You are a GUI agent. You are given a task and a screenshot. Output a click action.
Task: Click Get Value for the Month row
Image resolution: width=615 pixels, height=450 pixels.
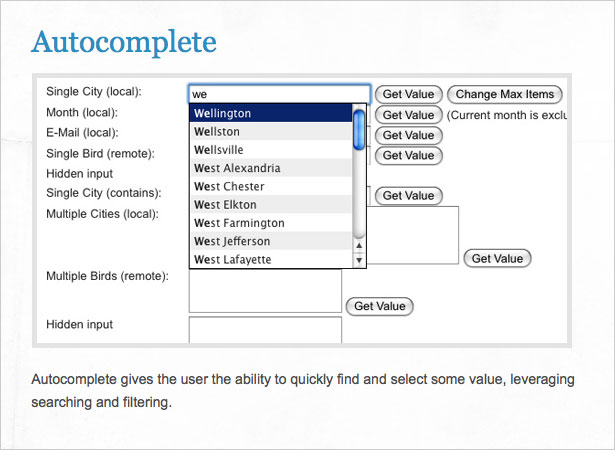[409, 115]
